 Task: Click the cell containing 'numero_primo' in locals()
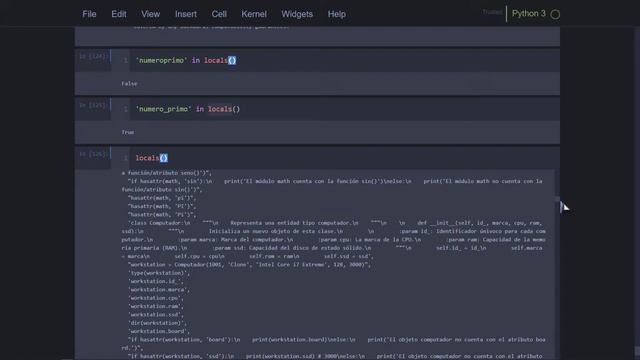pyautogui.click(x=344, y=109)
